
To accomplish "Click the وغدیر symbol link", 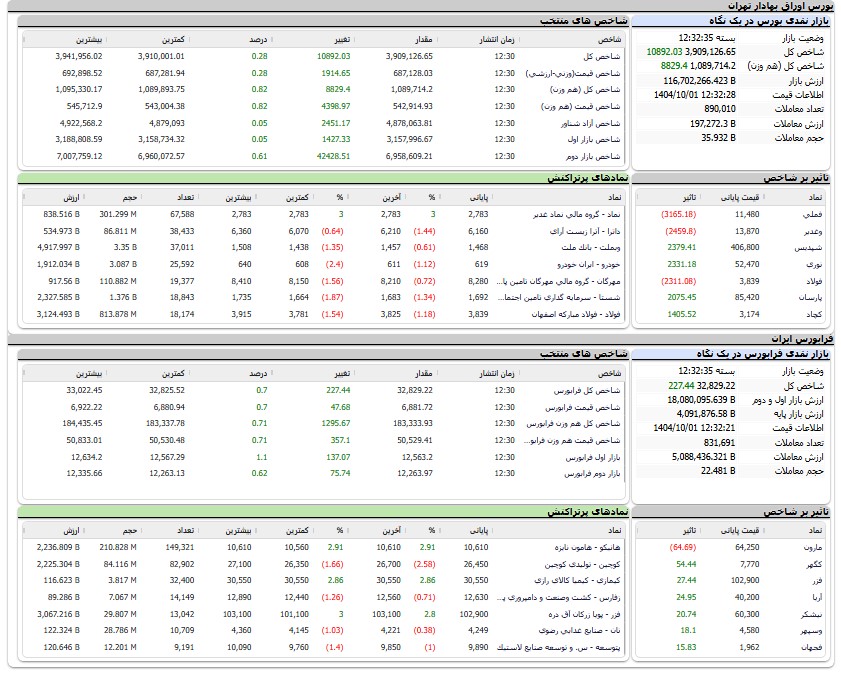I will [x=814, y=230].
